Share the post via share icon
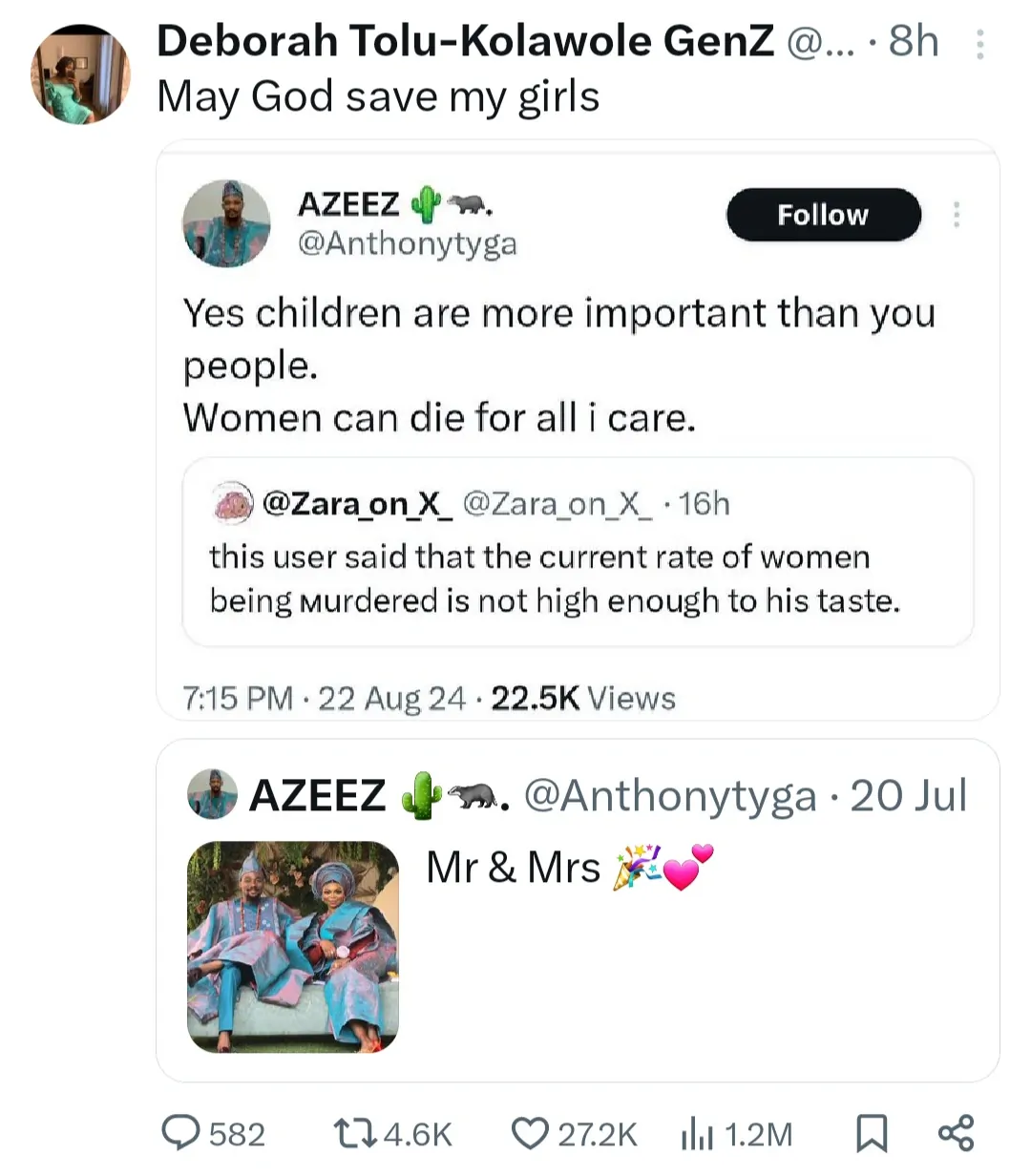Image resolution: width=1031 pixels, height=1176 pixels. tap(956, 1133)
